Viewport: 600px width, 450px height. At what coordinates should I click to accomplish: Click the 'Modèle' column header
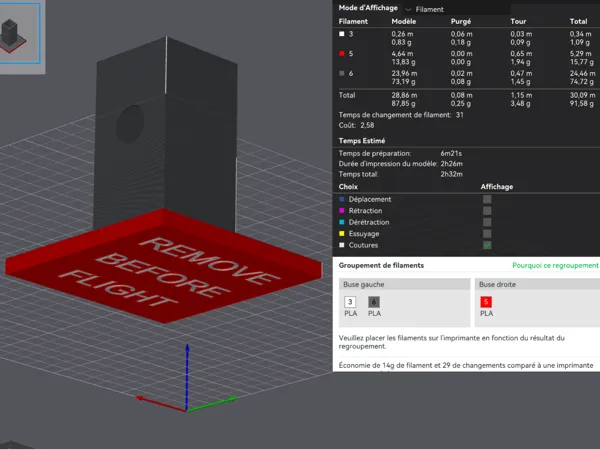click(x=404, y=21)
